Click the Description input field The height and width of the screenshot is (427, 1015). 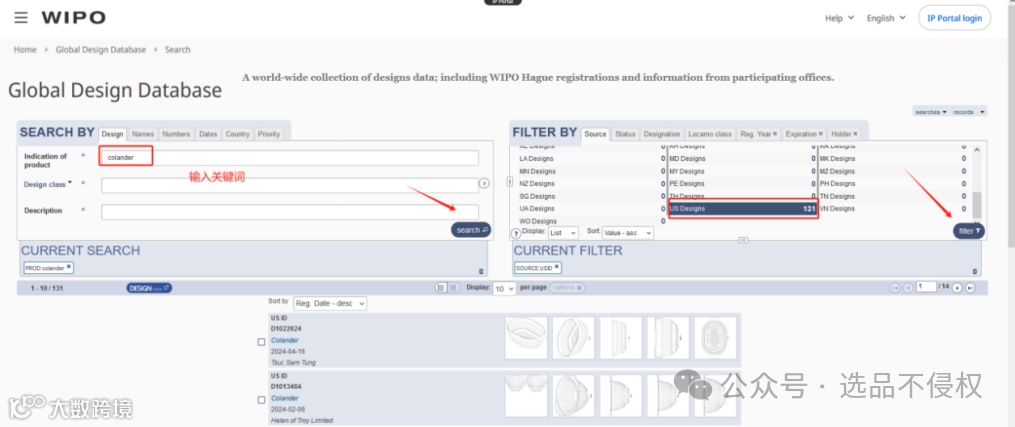click(x=290, y=212)
